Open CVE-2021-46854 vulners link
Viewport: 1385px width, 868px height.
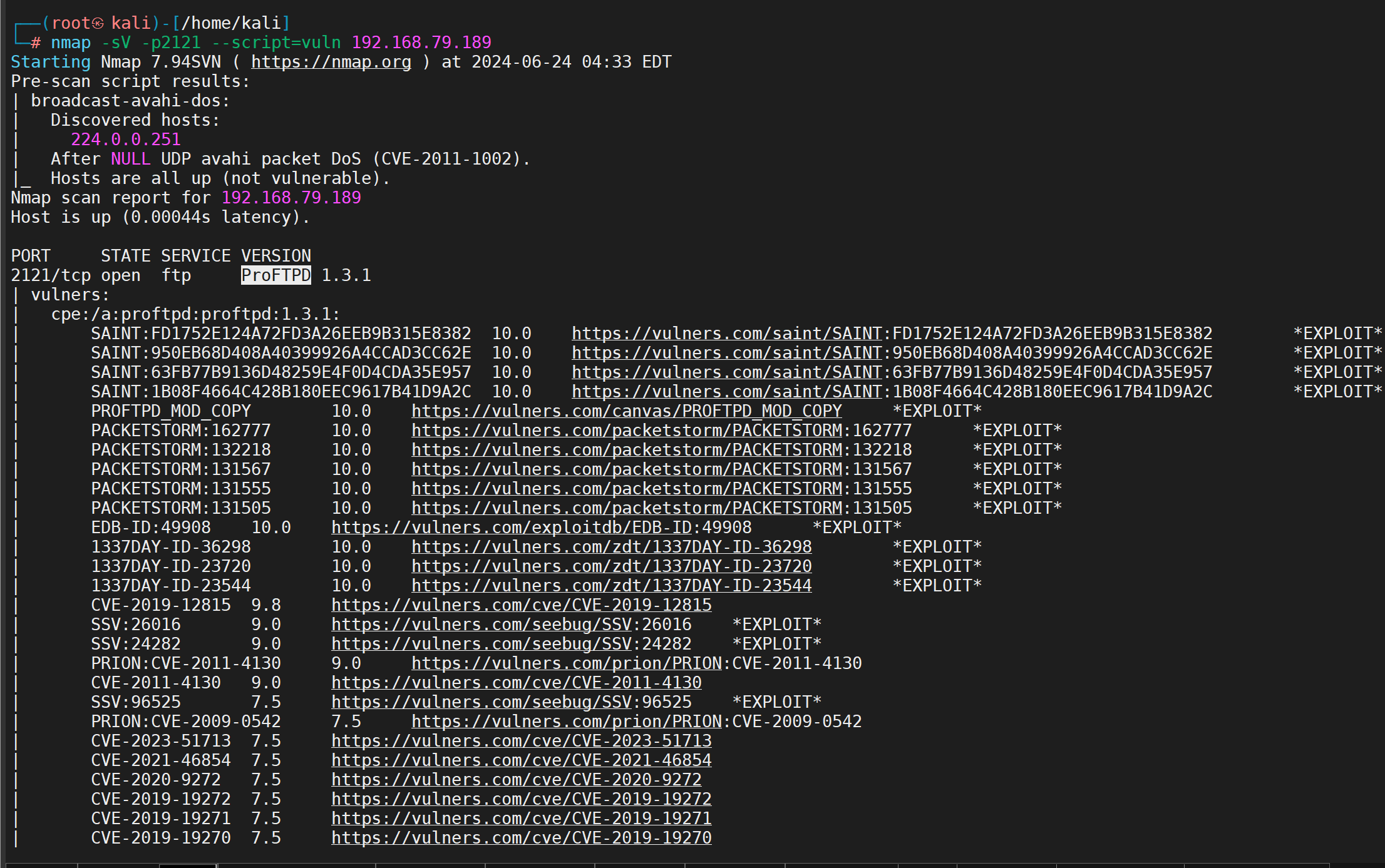521,760
